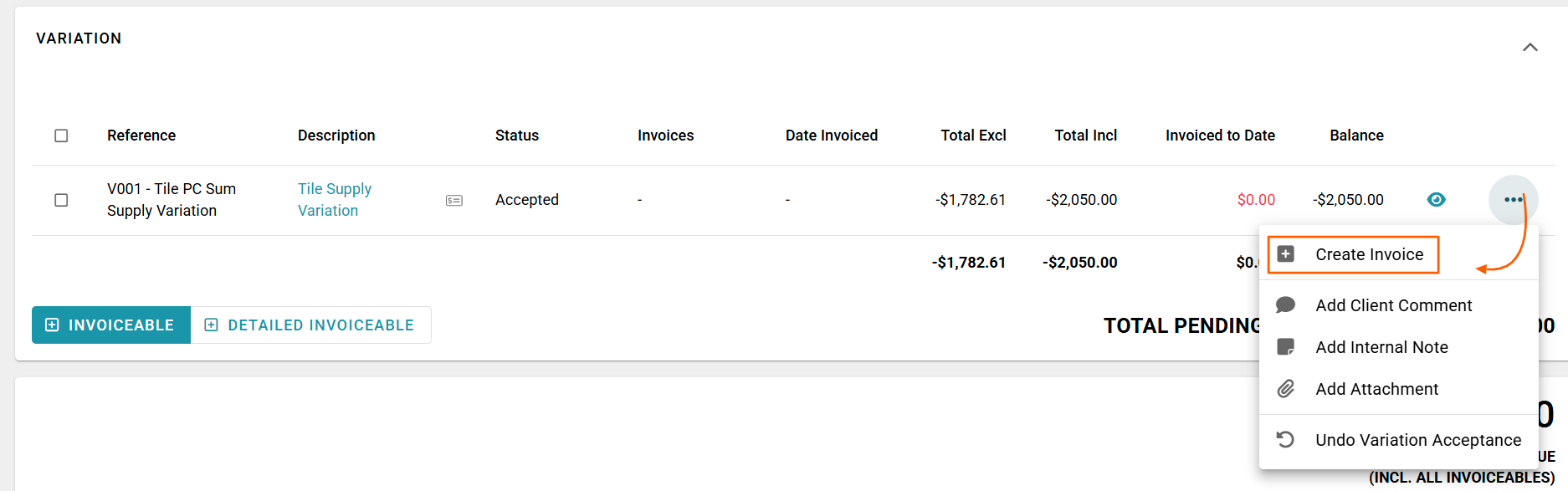Tick the select-all checkbox in header
Image resolution: width=1568 pixels, height=491 pixels.
pos(61,136)
